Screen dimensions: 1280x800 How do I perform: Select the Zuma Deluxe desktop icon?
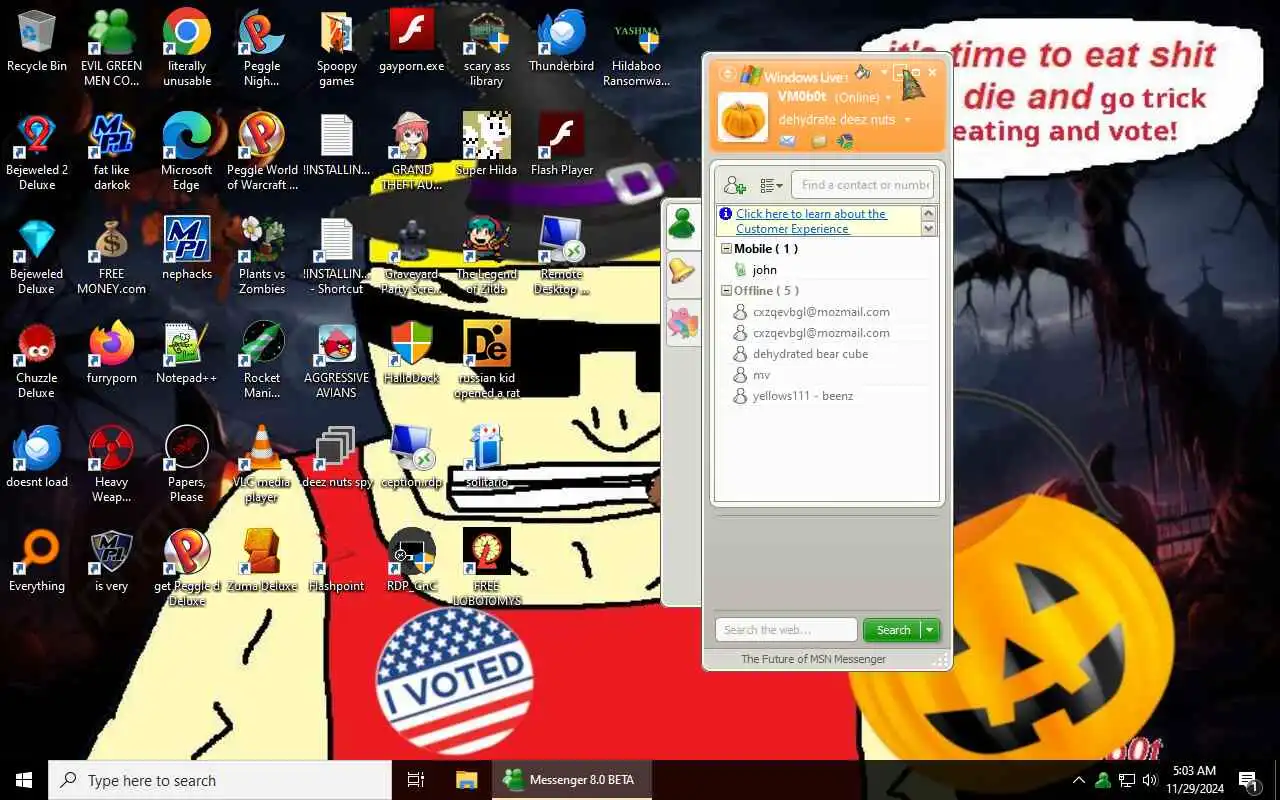point(262,561)
